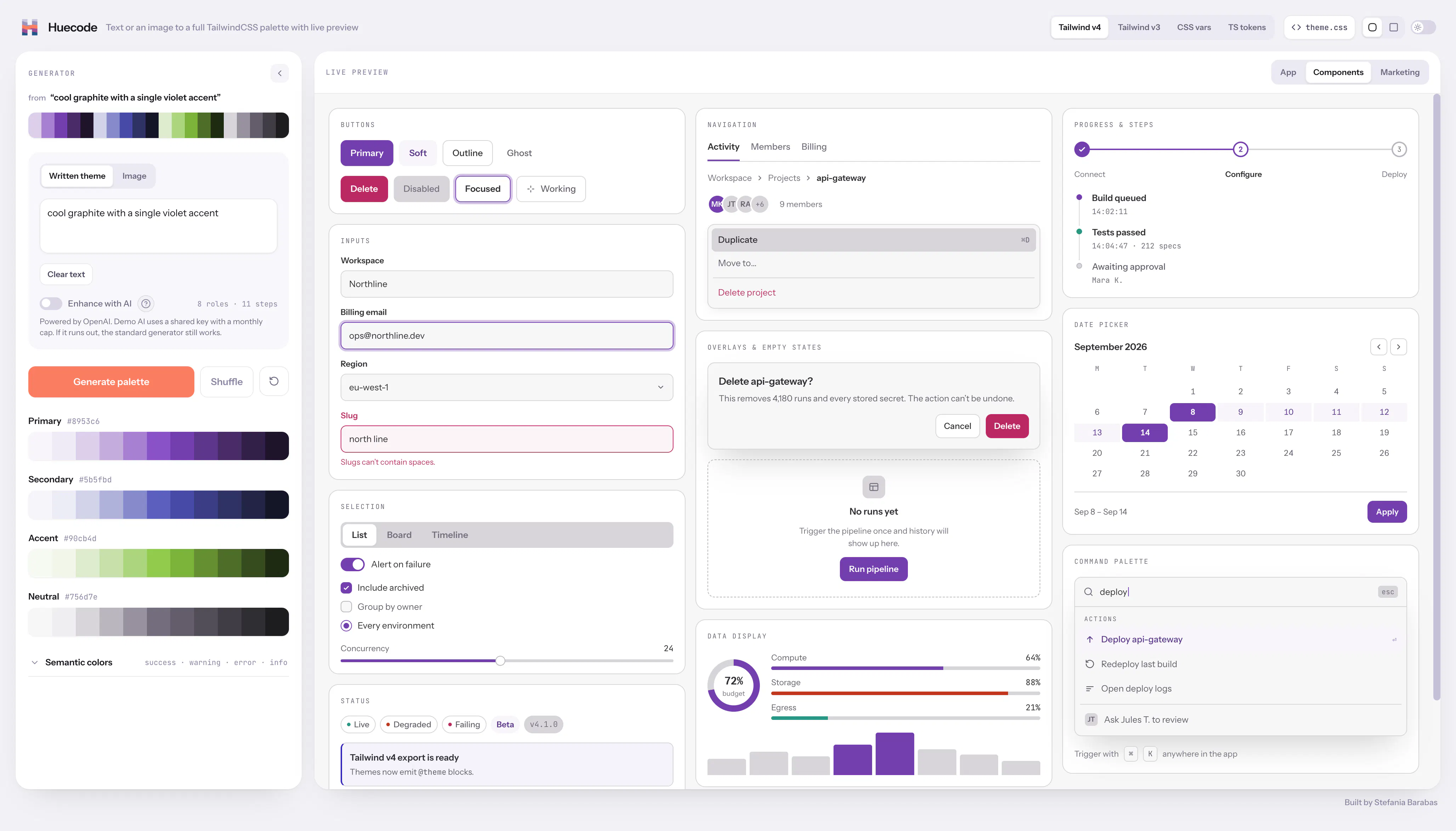Click Cancel in delete dialog
Image resolution: width=1456 pixels, height=831 pixels.
[957, 426]
